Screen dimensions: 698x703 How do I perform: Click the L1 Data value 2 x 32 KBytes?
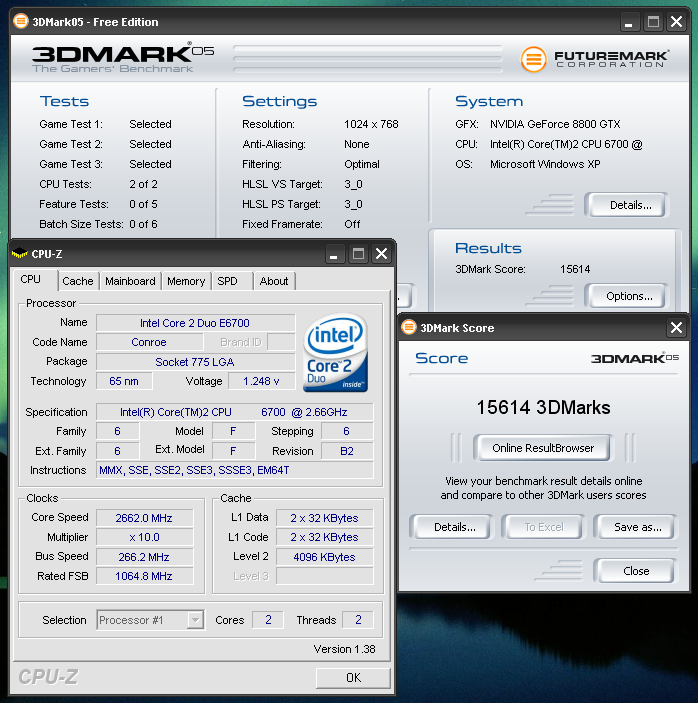[325, 518]
